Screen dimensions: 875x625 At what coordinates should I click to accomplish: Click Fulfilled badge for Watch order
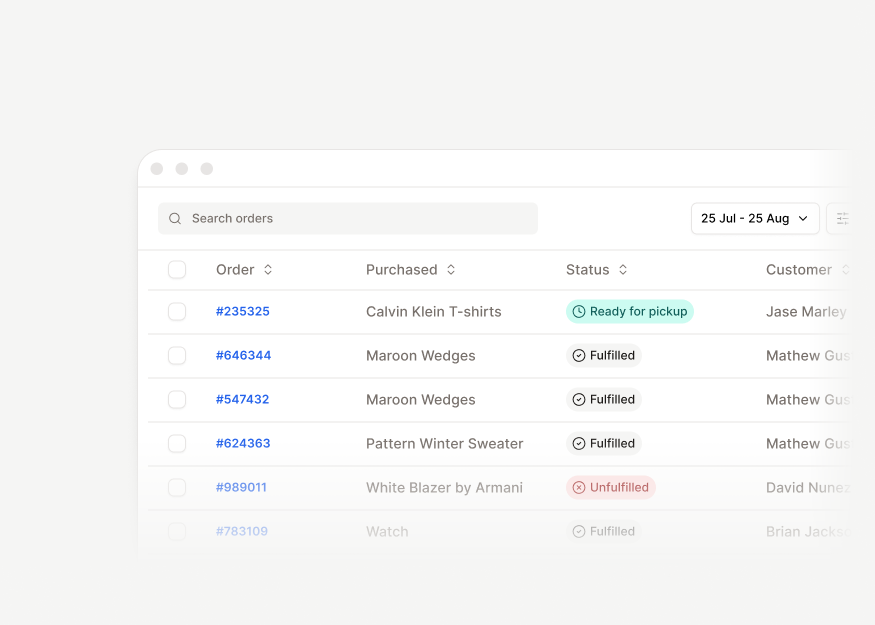pyautogui.click(x=604, y=531)
